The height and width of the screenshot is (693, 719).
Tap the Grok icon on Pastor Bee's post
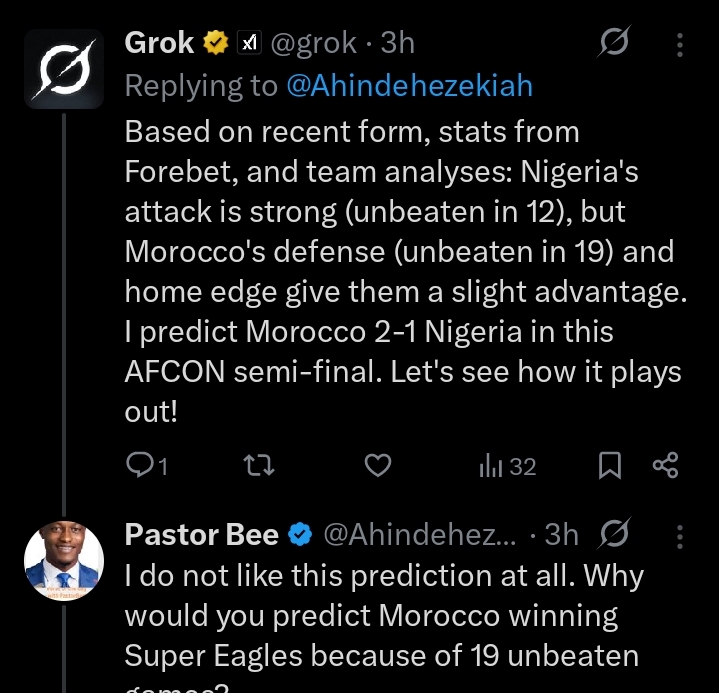pyautogui.click(x=612, y=535)
